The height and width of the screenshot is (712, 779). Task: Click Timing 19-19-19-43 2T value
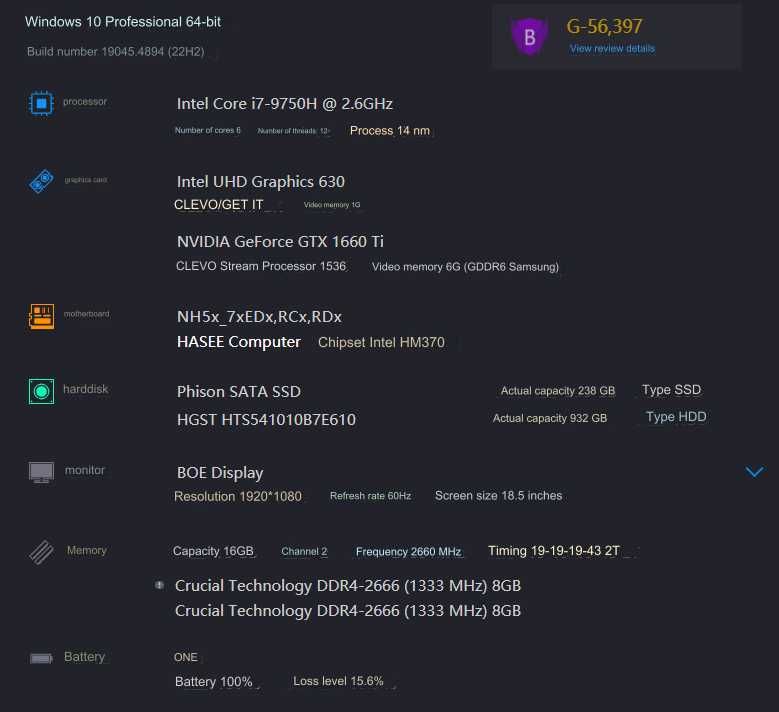554,551
